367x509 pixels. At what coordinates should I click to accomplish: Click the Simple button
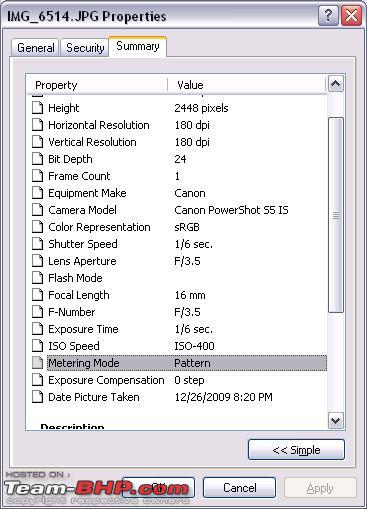(296, 450)
